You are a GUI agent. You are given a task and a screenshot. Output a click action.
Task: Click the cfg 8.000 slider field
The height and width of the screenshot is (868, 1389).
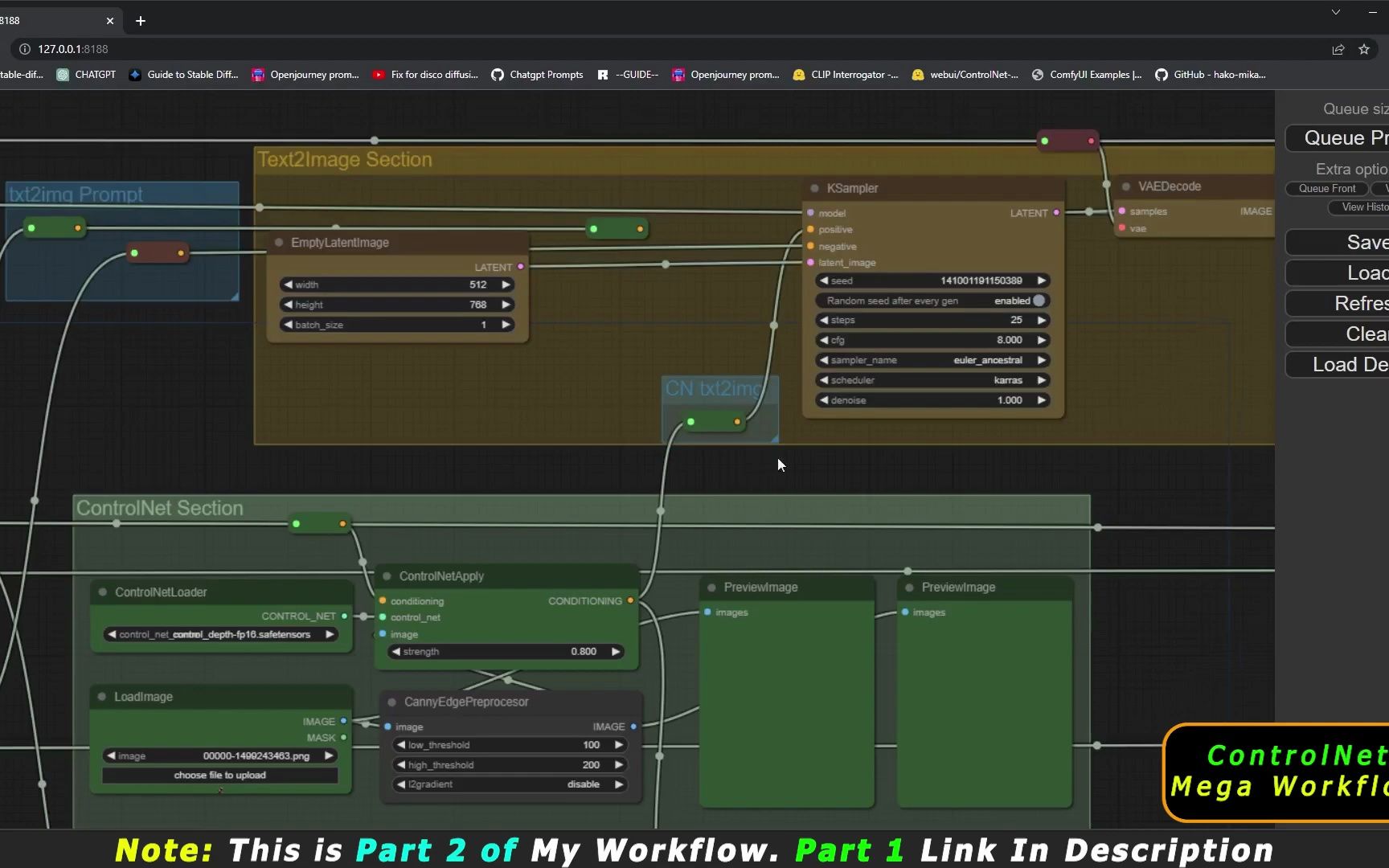tap(932, 340)
